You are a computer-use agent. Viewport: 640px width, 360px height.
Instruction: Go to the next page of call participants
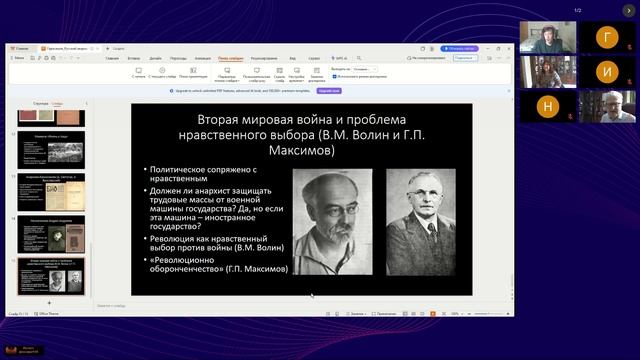pos(629,11)
